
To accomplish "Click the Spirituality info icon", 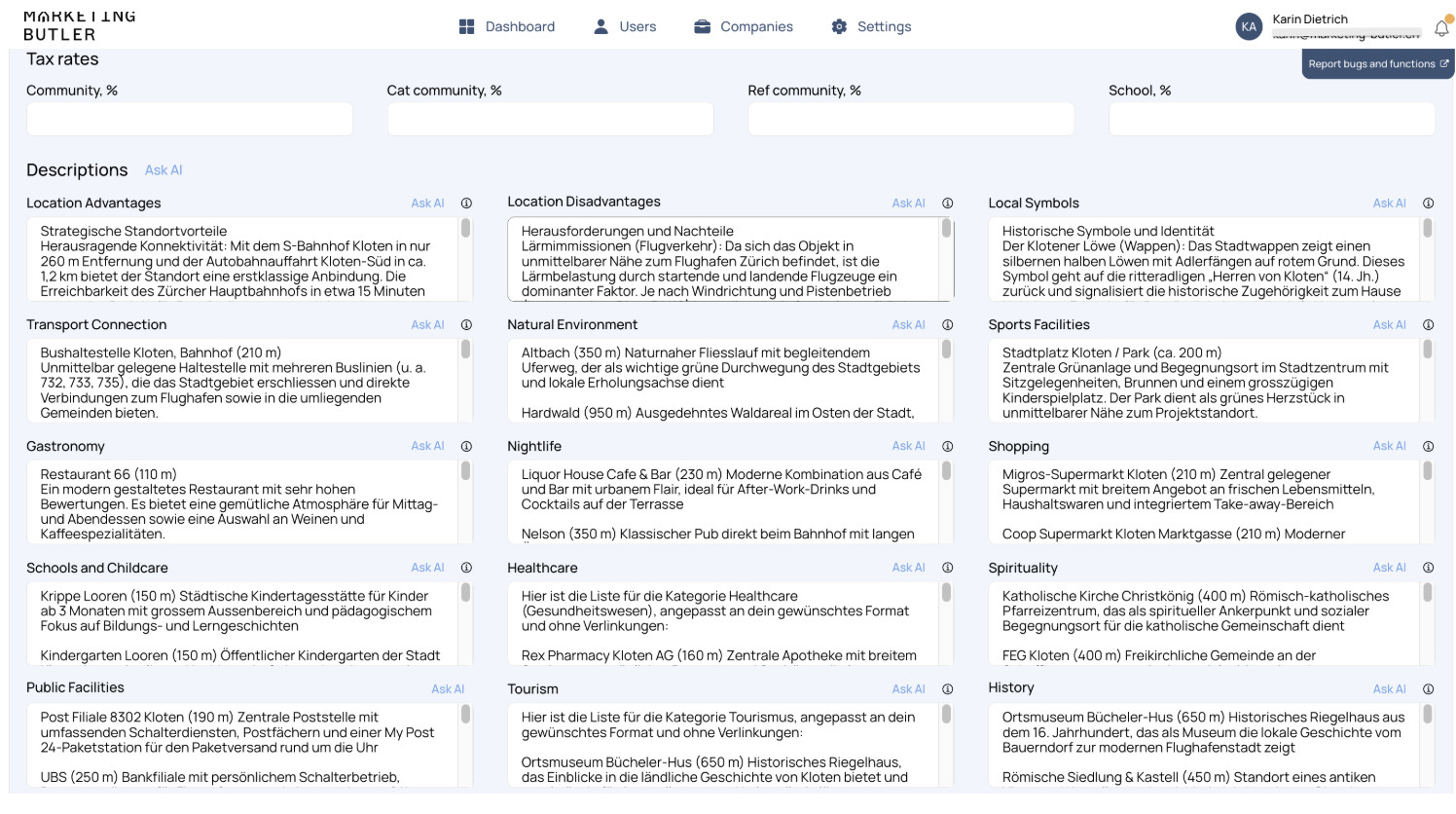I will [1428, 568].
